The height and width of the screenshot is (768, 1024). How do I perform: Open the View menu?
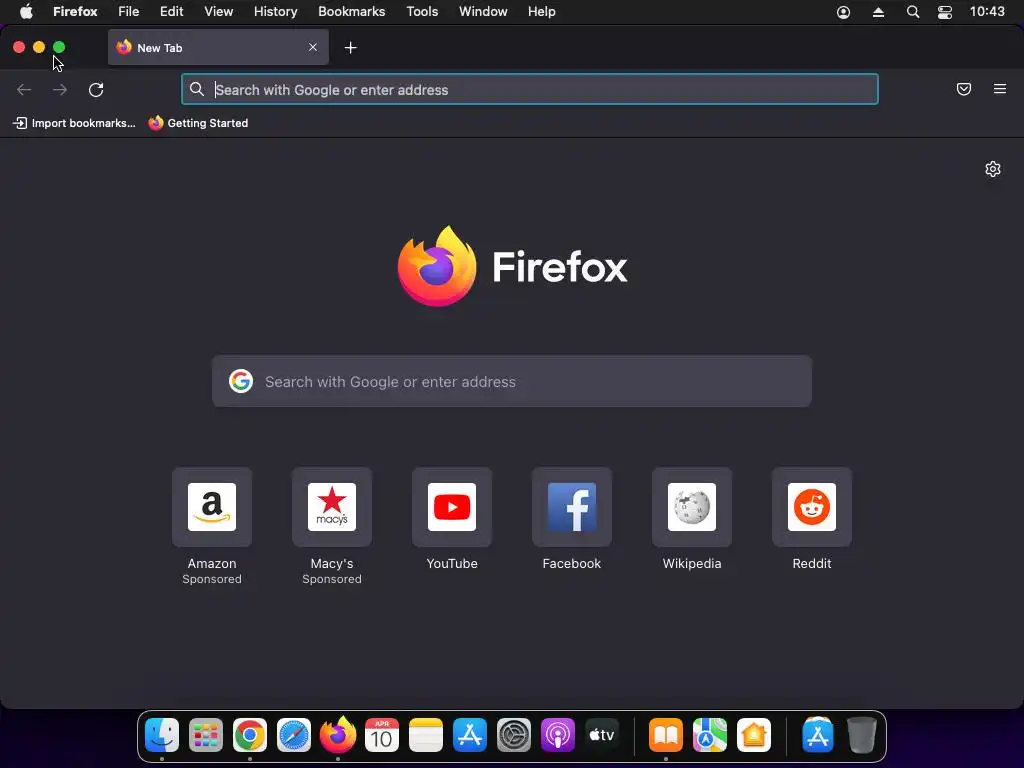click(219, 12)
